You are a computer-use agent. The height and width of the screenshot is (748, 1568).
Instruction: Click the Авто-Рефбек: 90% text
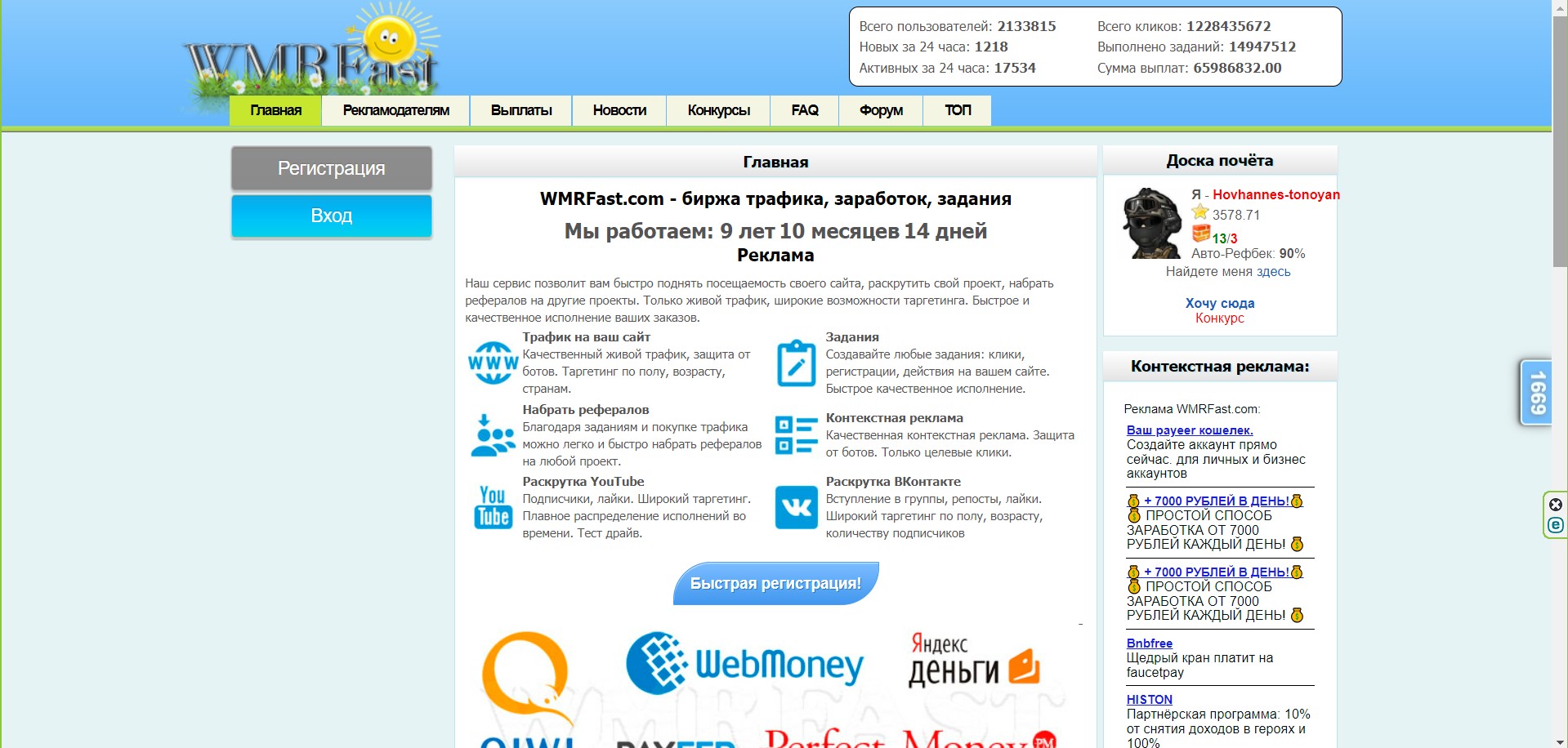(1248, 254)
